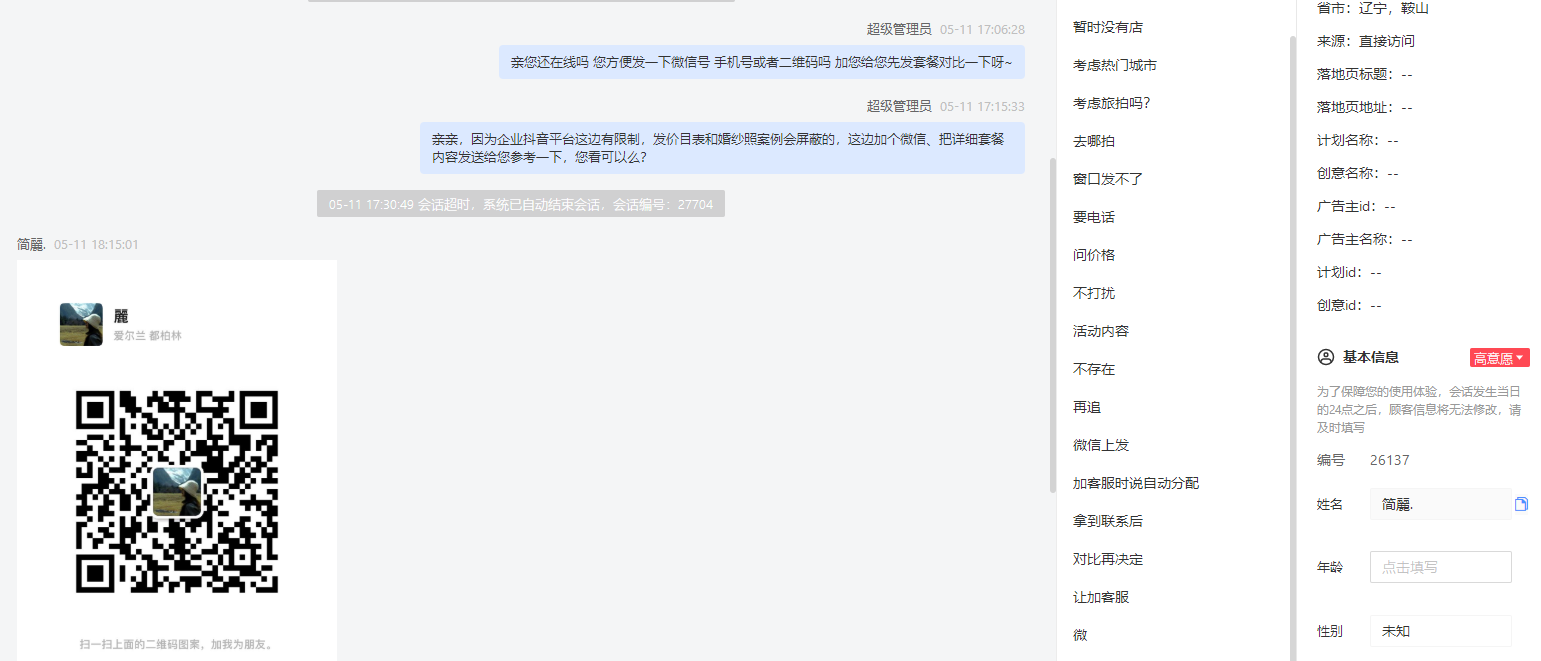
Task: Select quick reply 活动内容
Action: pos(1100,331)
